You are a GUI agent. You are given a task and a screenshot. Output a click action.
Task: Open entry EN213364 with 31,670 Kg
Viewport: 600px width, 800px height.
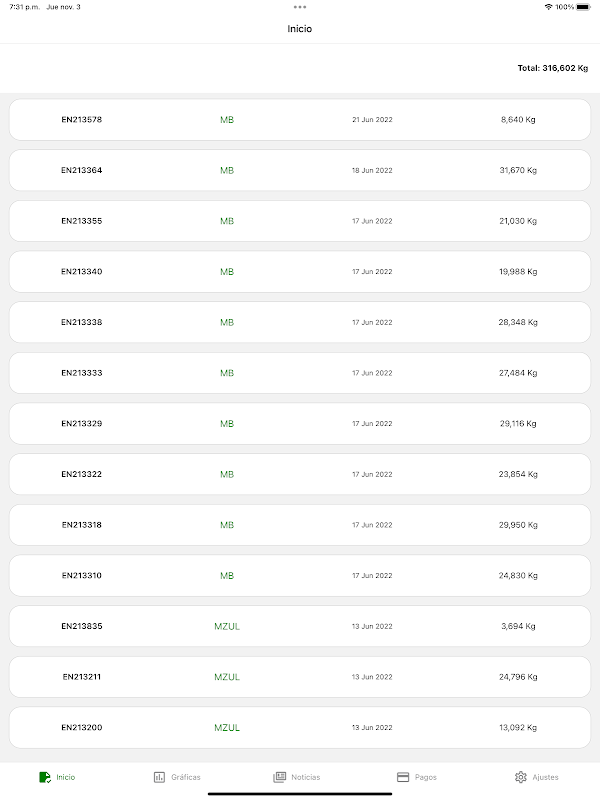[x=300, y=170]
